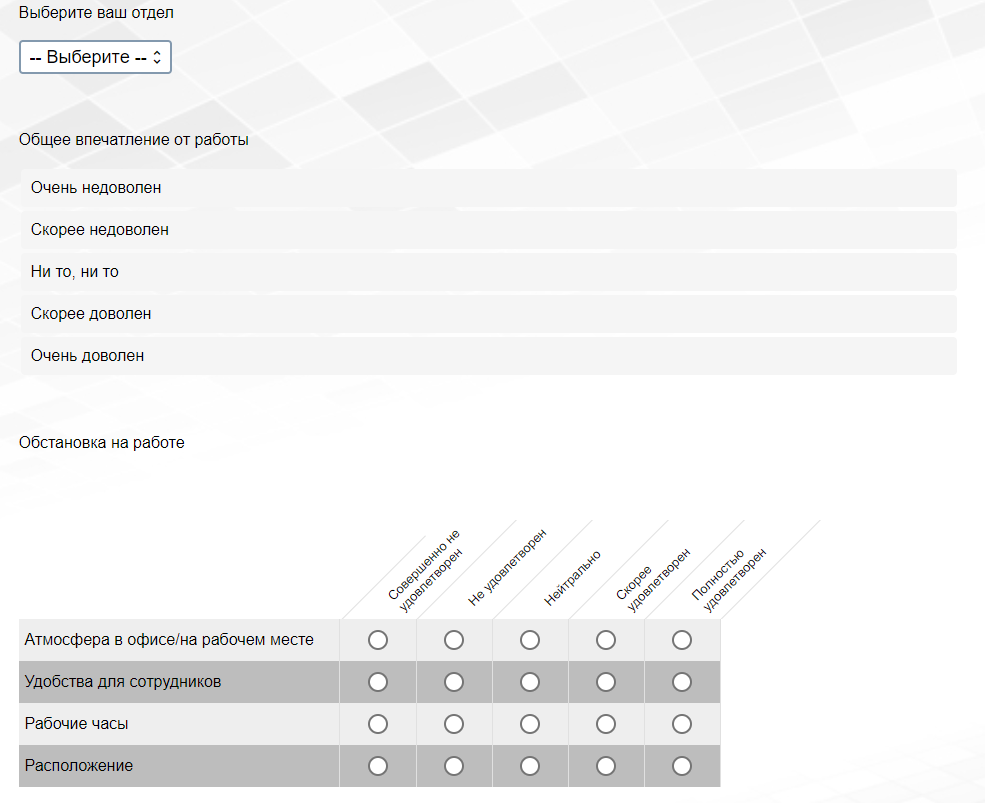This screenshot has width=985, height=803.
Task: Open the 'Выберите' department dropdown
Action: coord(95,57)
